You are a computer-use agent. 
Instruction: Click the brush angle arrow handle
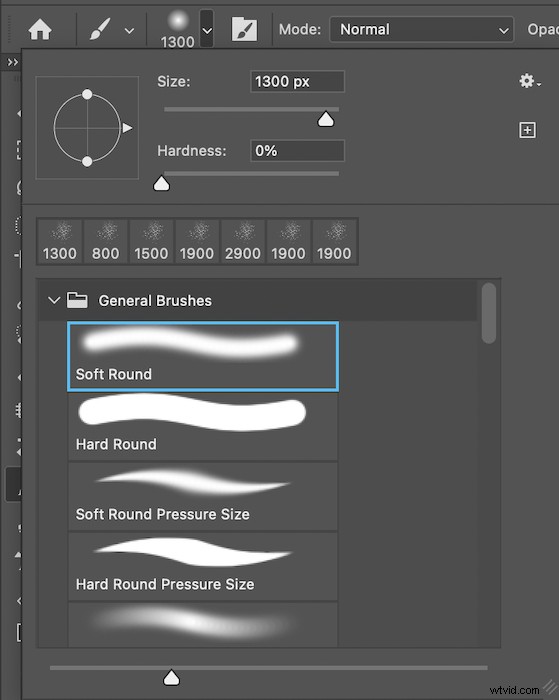coord(128,128)
